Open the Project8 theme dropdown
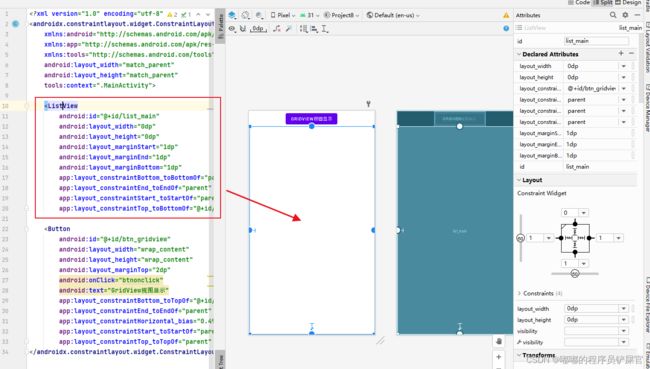The image size is (650, 369). point(341,15)
